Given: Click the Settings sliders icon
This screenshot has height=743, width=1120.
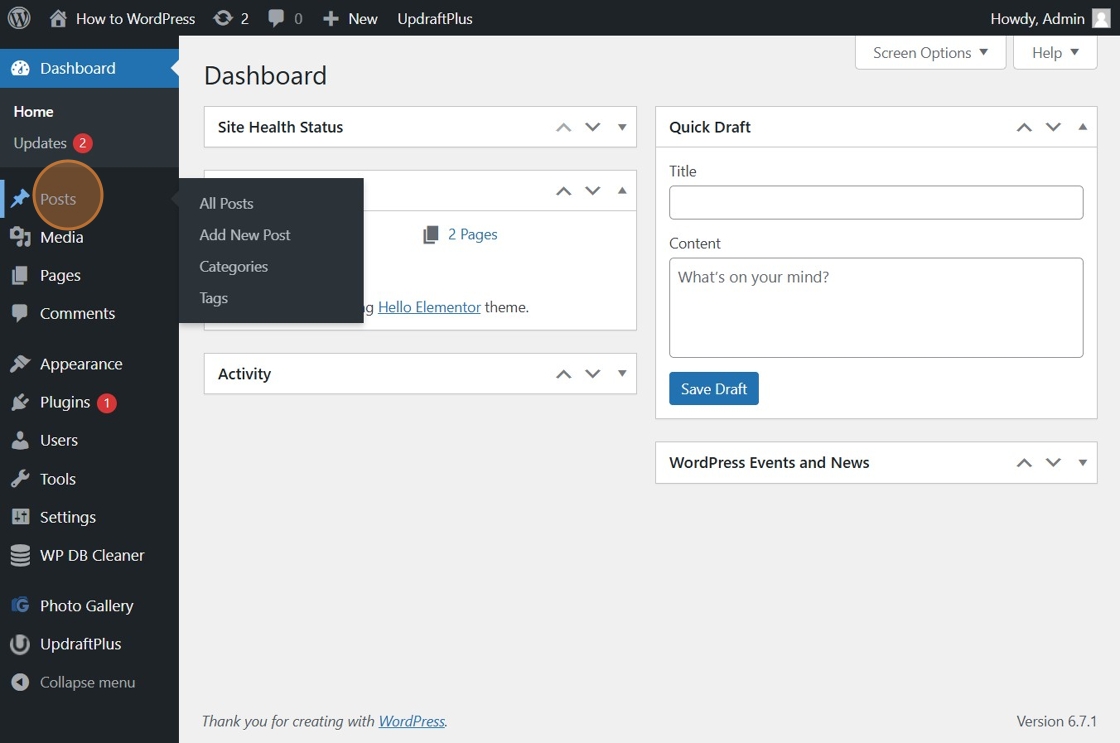Looking at the screenshot, I should click(x=21, y=517).
